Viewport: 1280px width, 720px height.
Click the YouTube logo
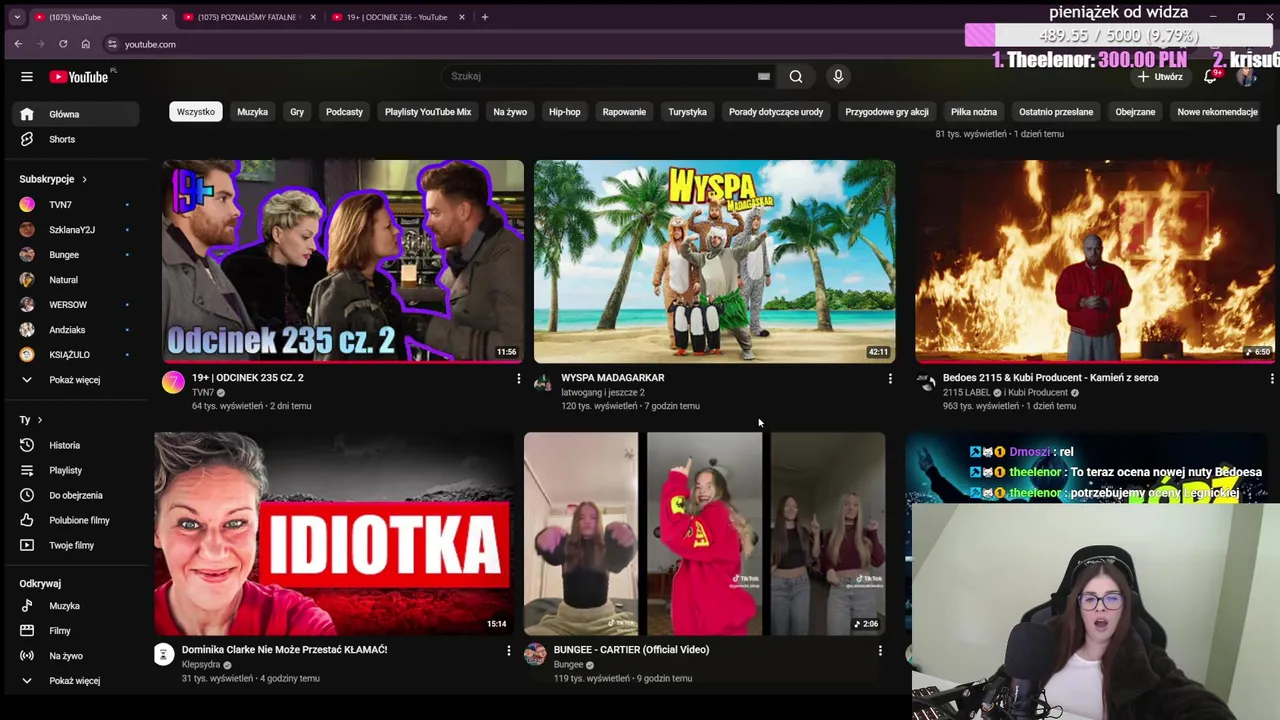click(x=79, y=77)
